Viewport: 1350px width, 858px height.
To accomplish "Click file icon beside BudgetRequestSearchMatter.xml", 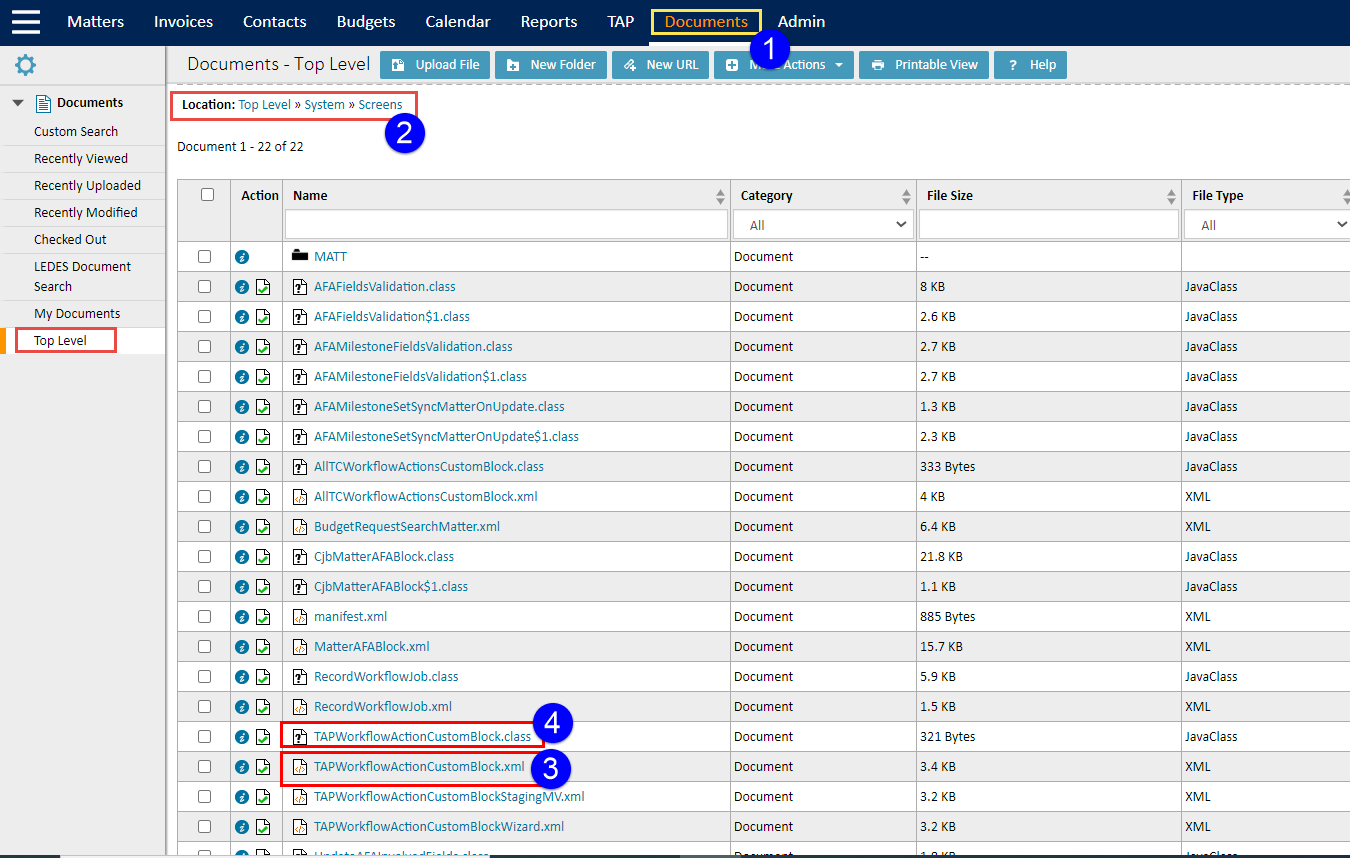I will pos(299,527).
